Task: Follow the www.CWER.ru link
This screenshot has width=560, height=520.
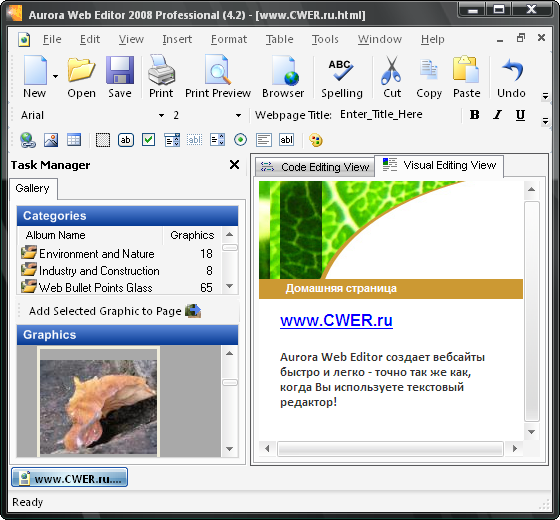Action: [336, 320]
